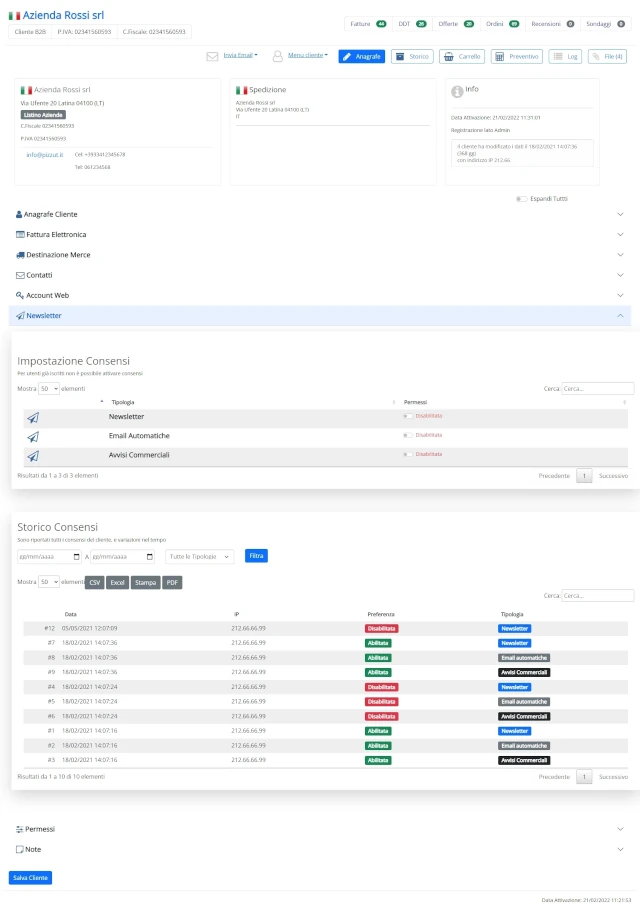Click the Filtra button

coord(256,556)
